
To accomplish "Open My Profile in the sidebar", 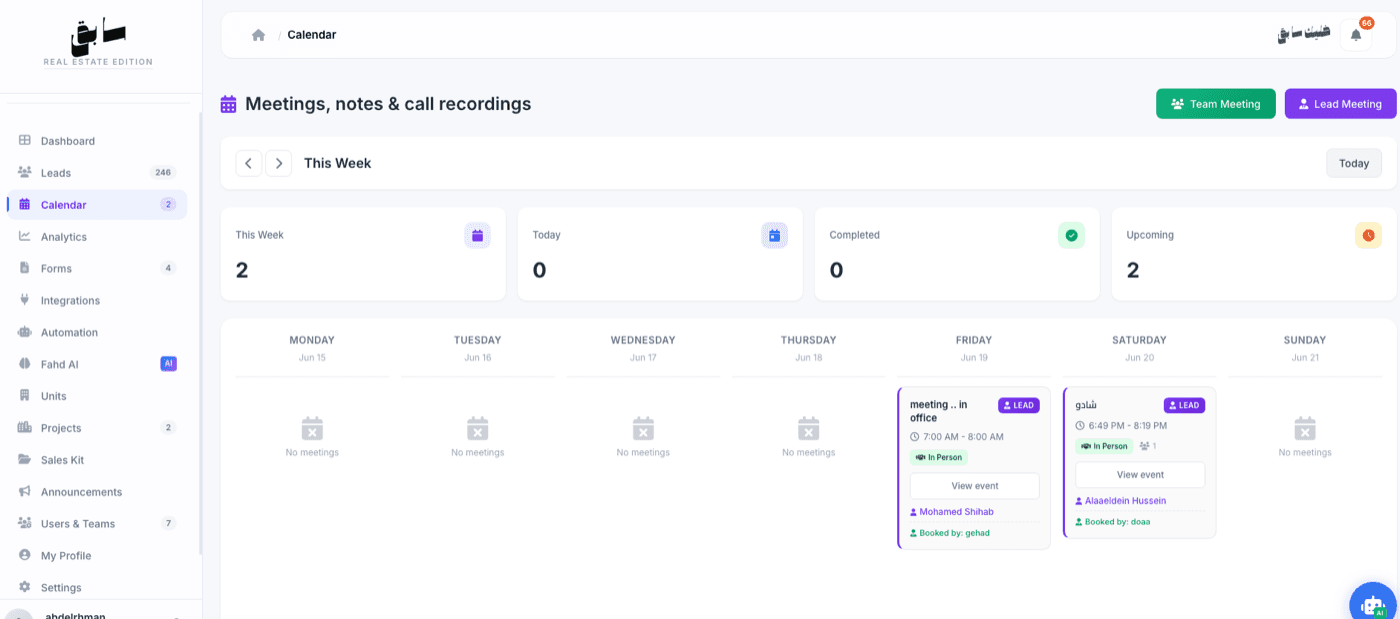I will [x=97, y=555].
